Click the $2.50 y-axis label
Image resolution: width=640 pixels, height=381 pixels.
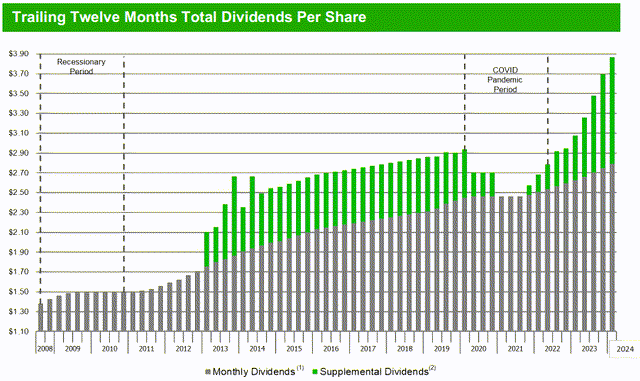19,192
